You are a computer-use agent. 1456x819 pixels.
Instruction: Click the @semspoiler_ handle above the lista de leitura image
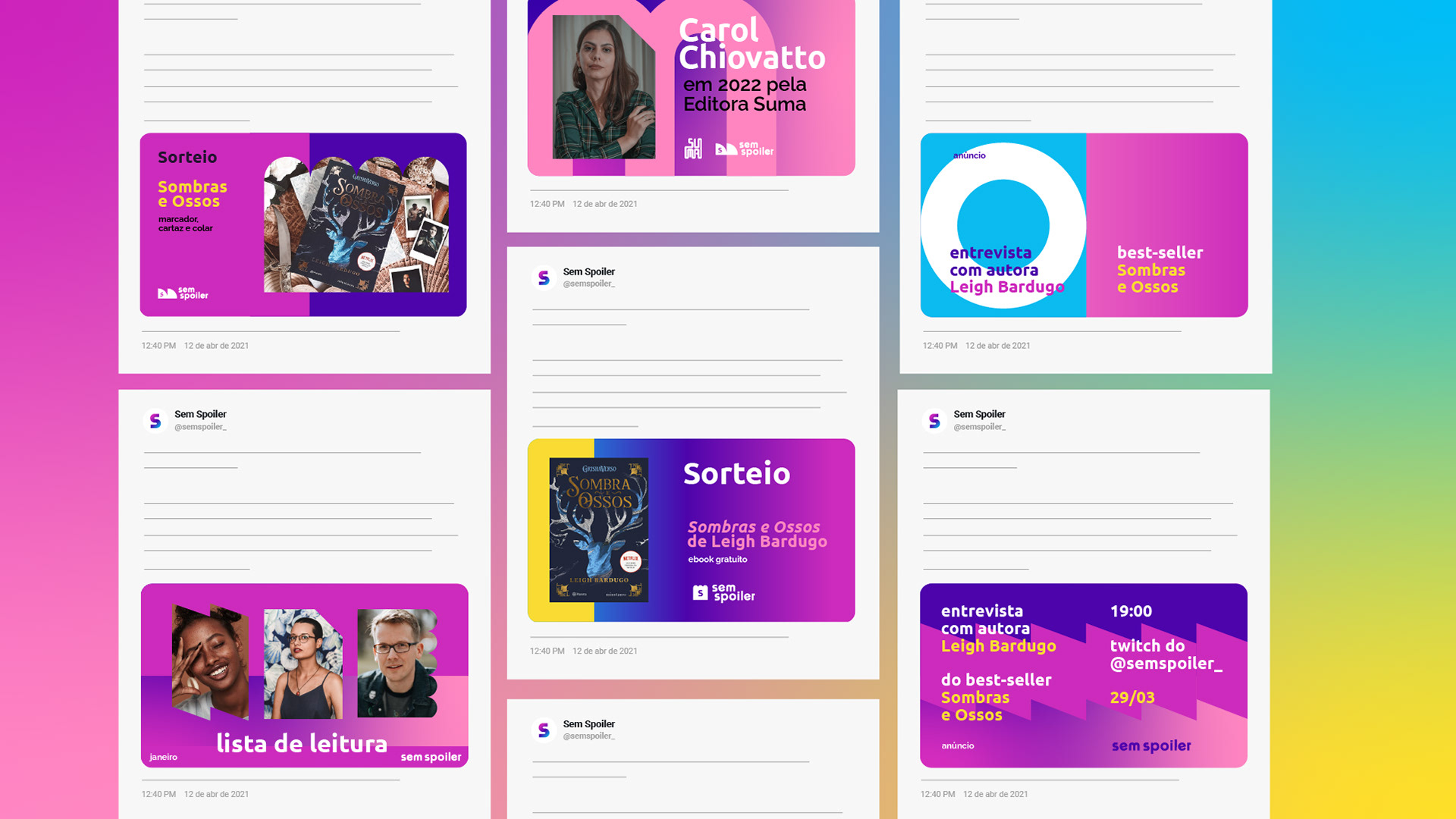(200, 427)
